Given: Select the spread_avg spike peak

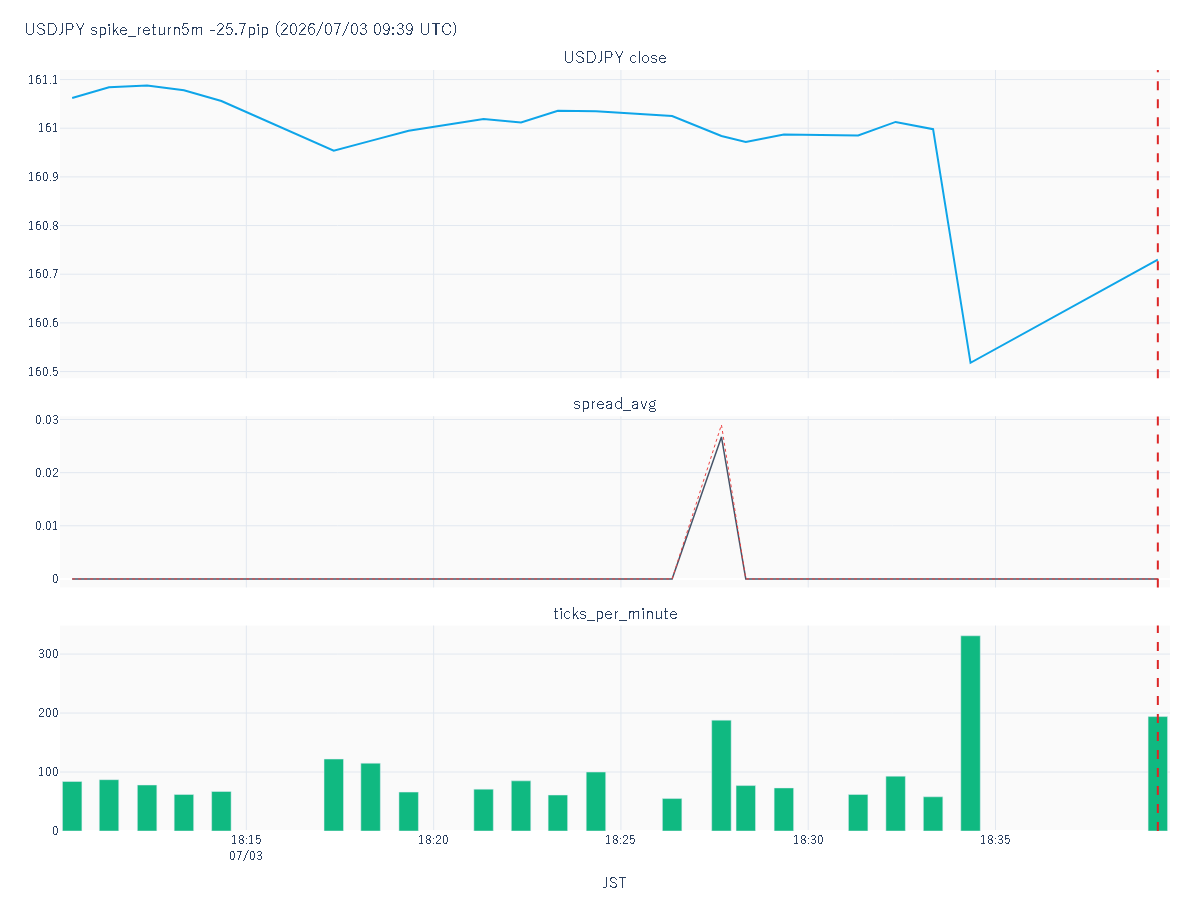Looking at the screenshot, I should click(722, 435).
